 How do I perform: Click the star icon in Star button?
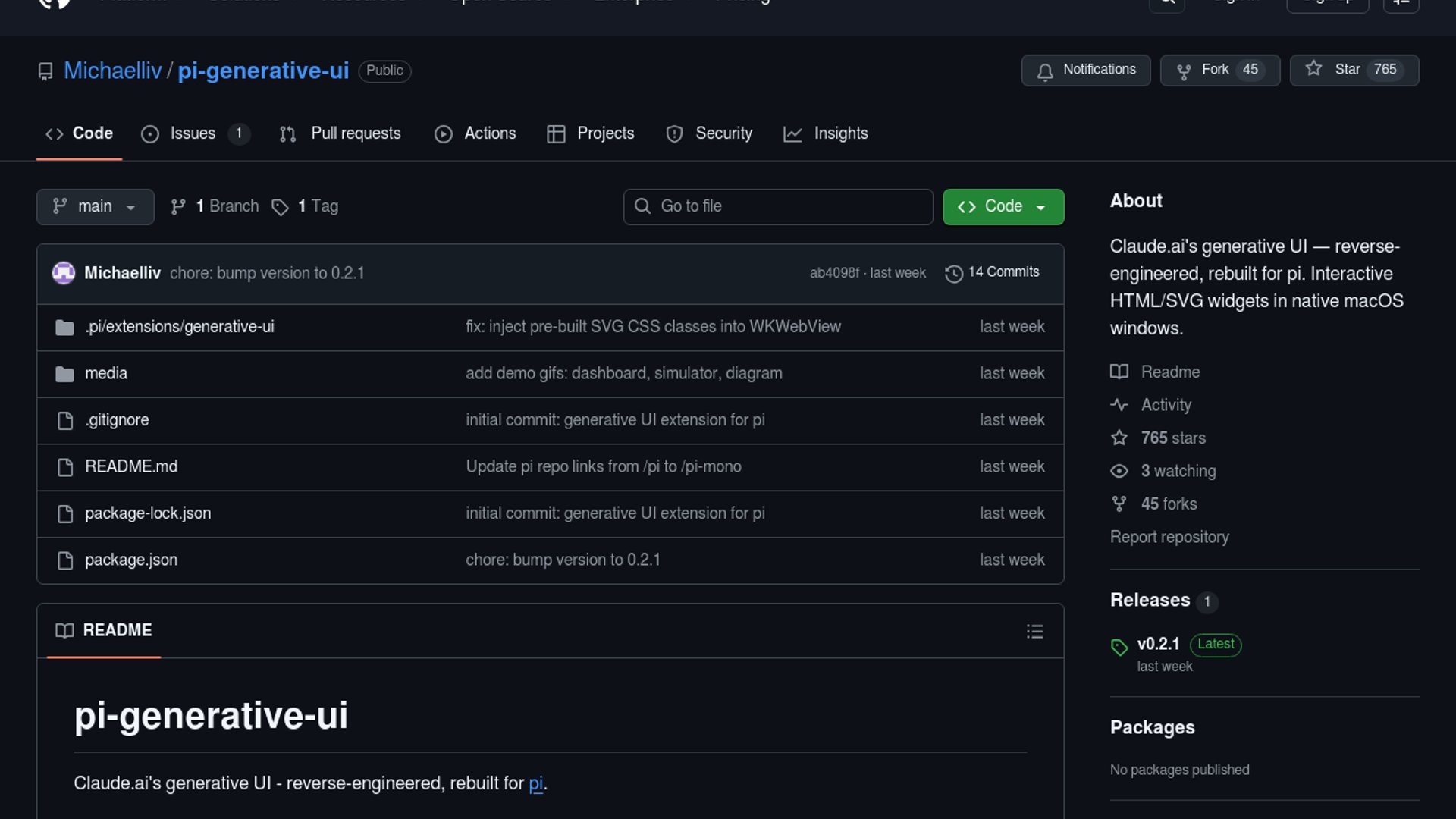click(x=1313, y=69)
